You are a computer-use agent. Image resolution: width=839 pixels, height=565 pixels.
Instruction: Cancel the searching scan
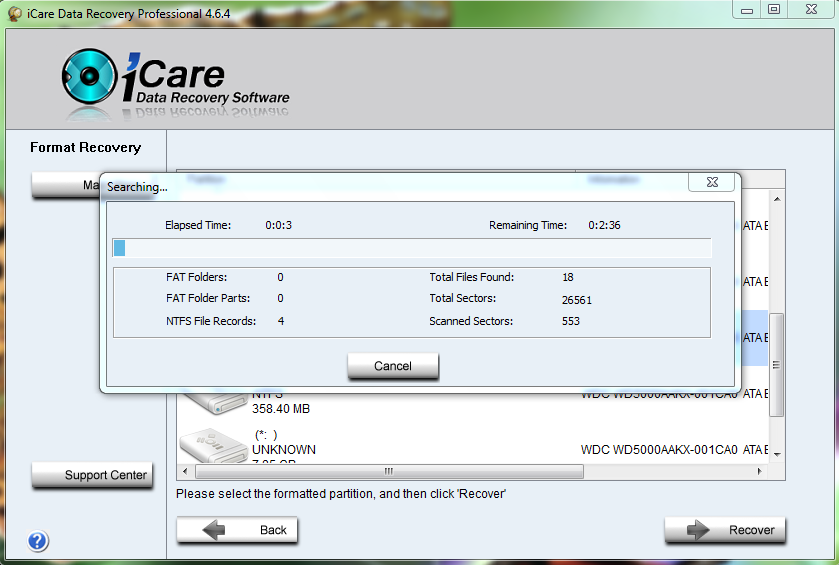(x=393, y=366)
